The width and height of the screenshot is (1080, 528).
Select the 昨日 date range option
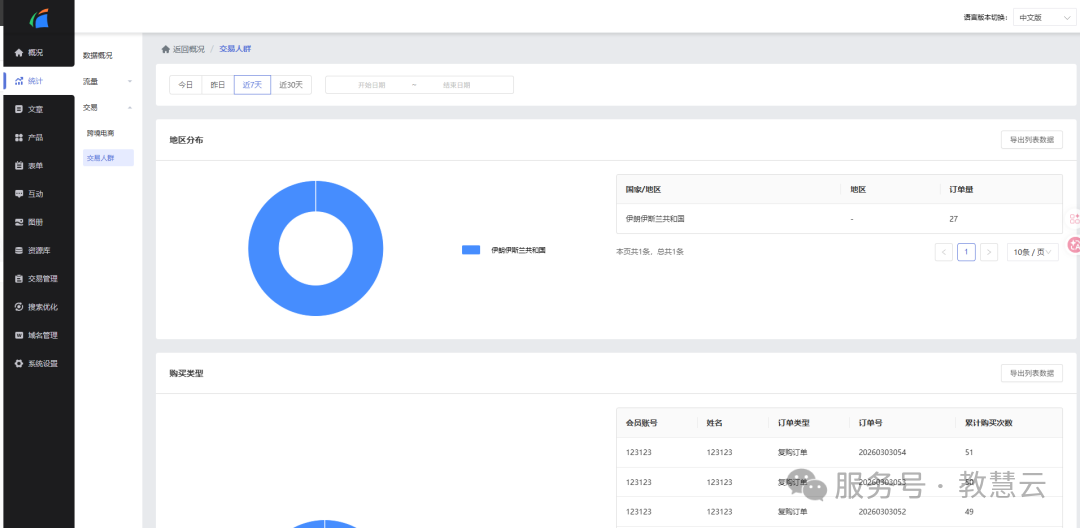(x=217, y=85)
